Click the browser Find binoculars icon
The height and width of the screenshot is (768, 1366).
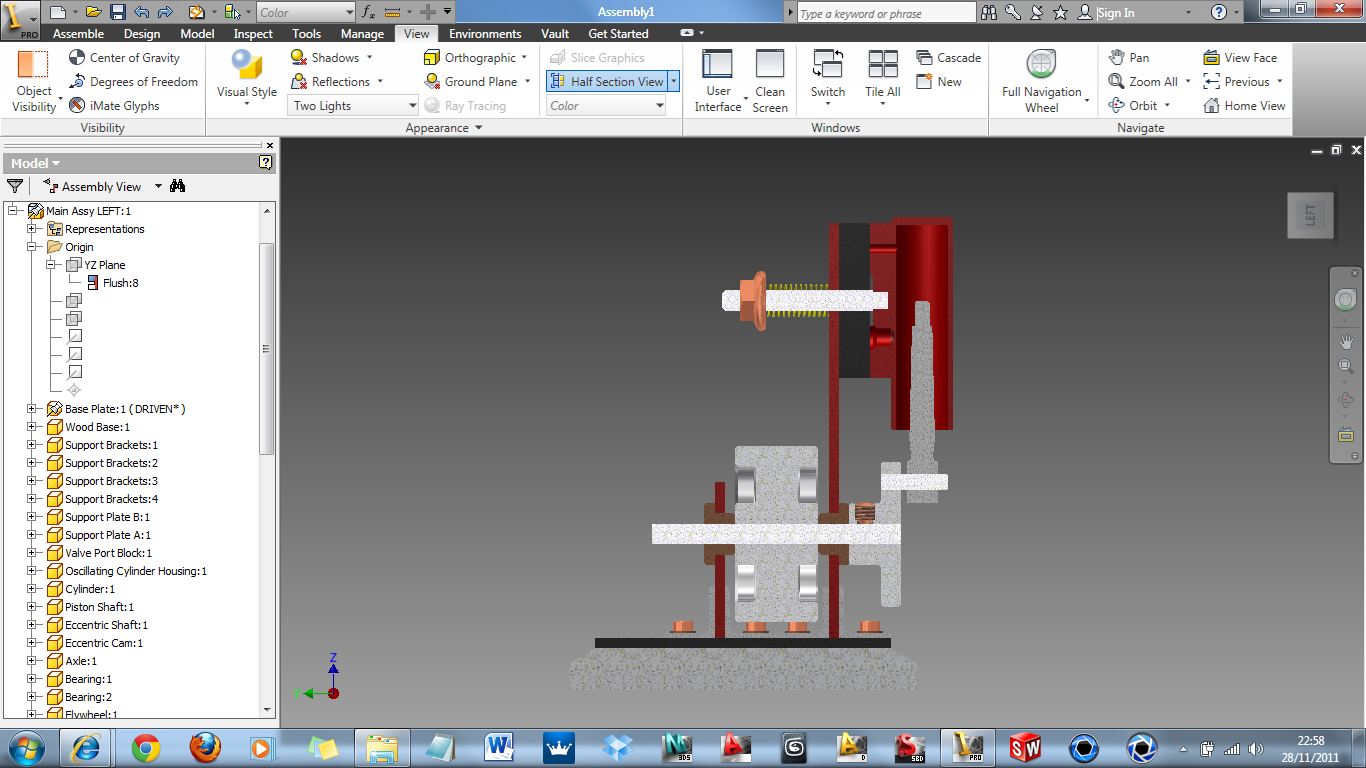178,186
